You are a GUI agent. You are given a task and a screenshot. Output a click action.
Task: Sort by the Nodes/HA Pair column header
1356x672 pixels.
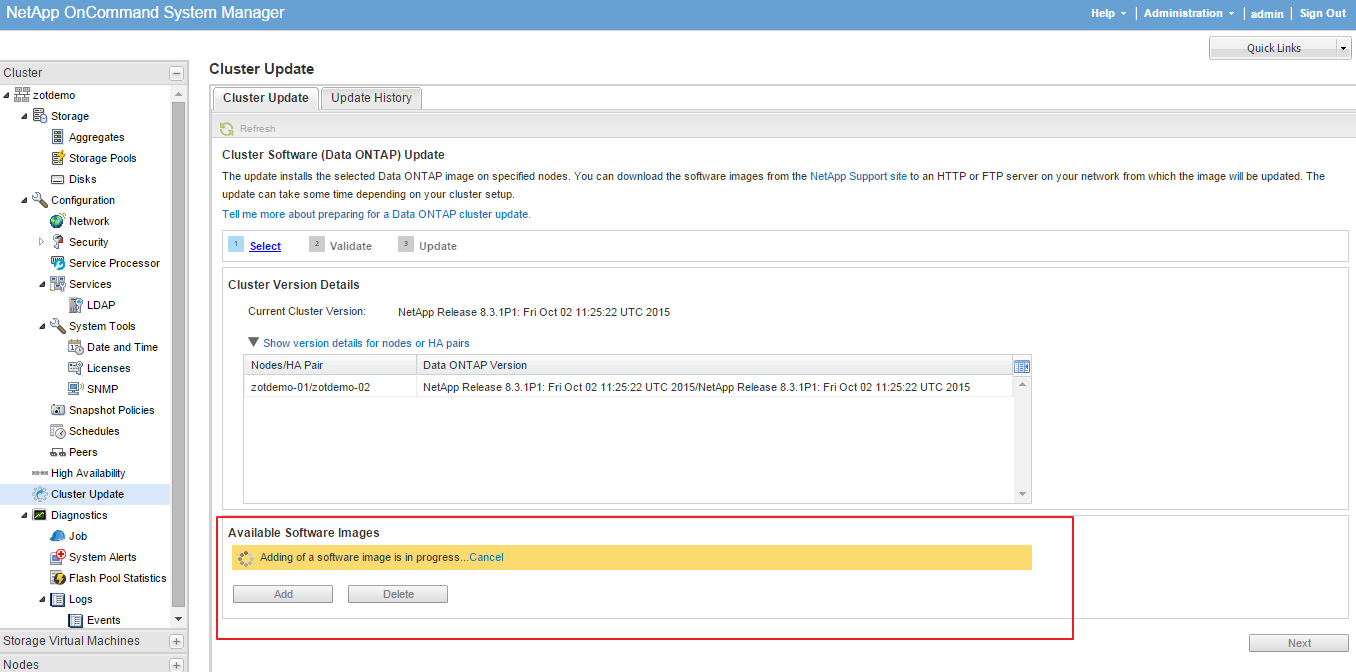(330, 365)
